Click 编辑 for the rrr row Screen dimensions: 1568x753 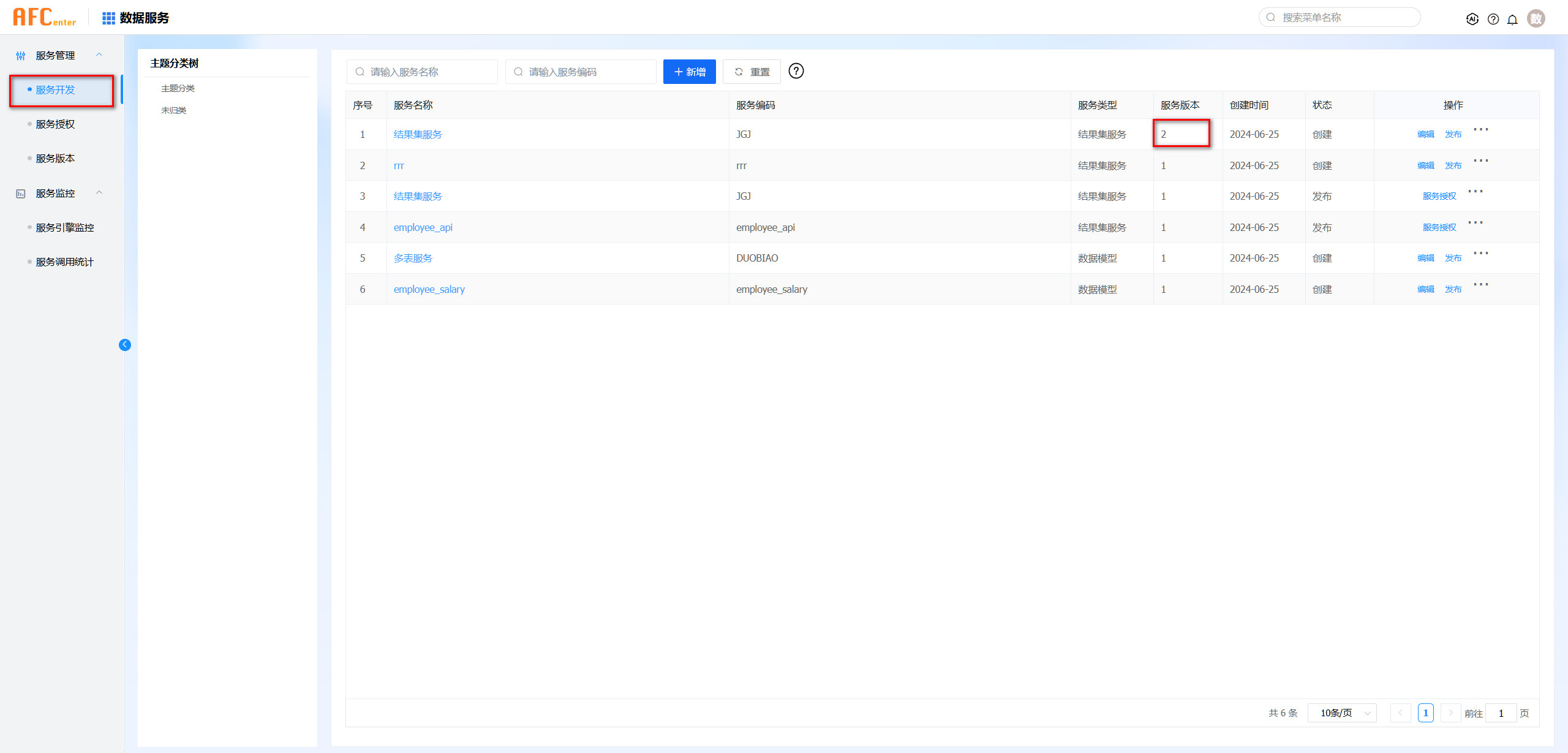[1426, 165]
